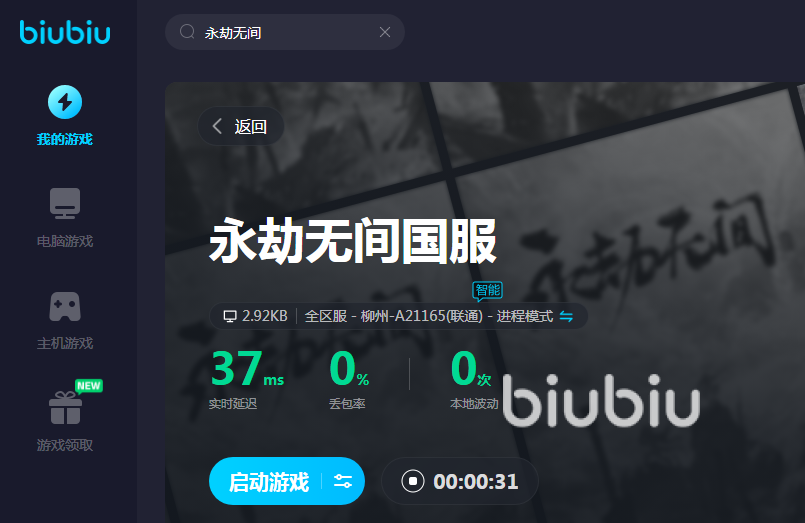Image resolution: width=805 pixels, height=523 pixels.
Task: Open the 游戏领取 gift box icon
Action: click(x=65, y=408)
